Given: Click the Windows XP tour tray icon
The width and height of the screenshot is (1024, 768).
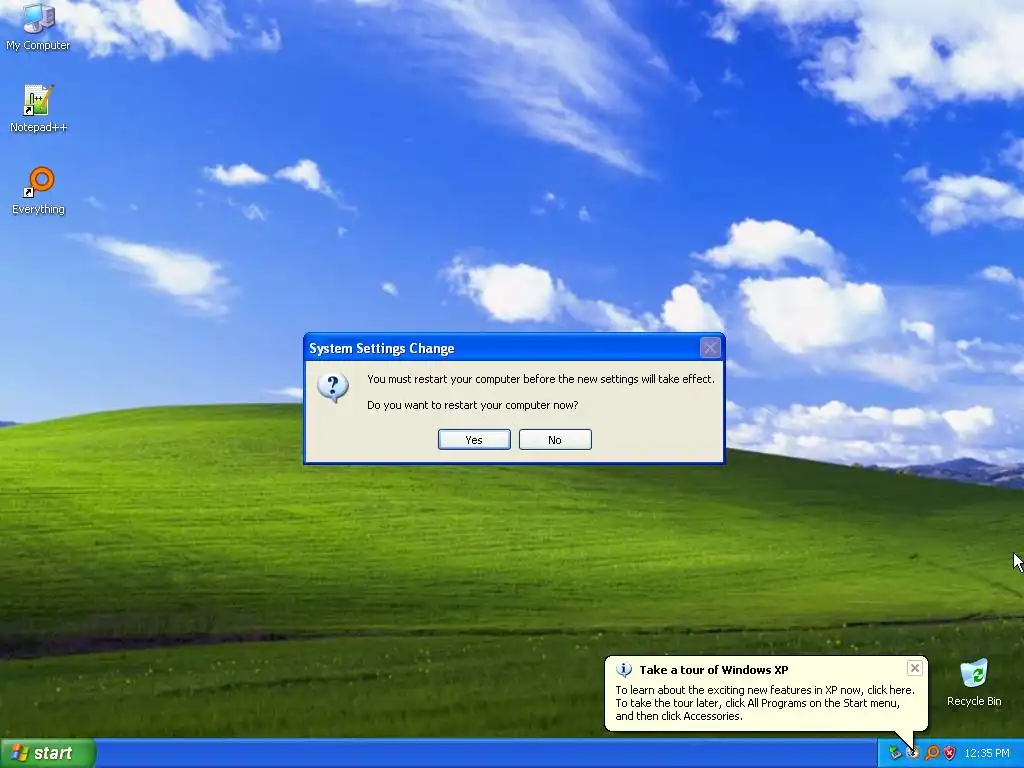Looking at the screenshot, I should (913, 753).
